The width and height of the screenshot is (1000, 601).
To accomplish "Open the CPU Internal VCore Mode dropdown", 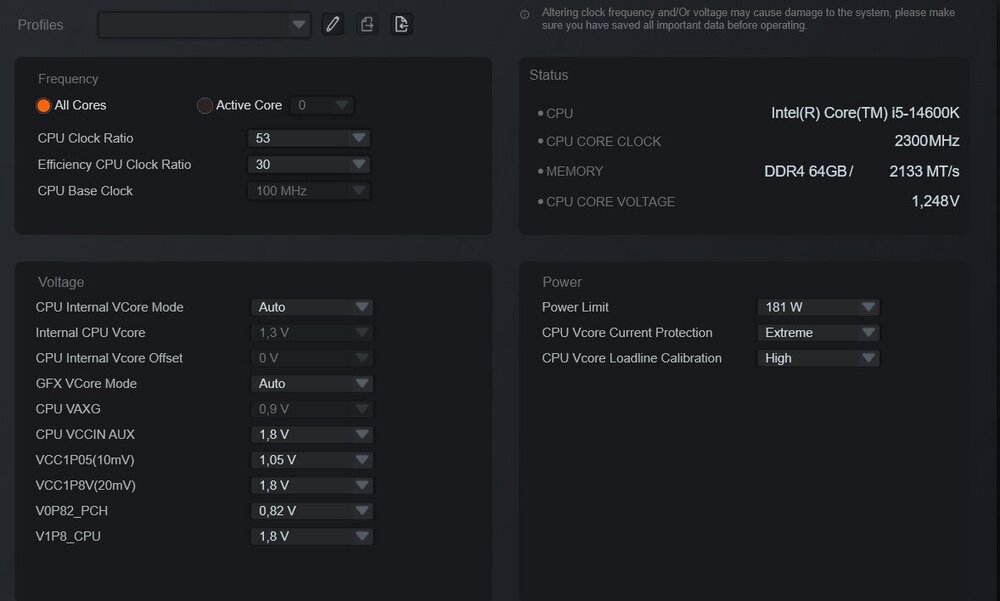I will (x=311, y=308).
